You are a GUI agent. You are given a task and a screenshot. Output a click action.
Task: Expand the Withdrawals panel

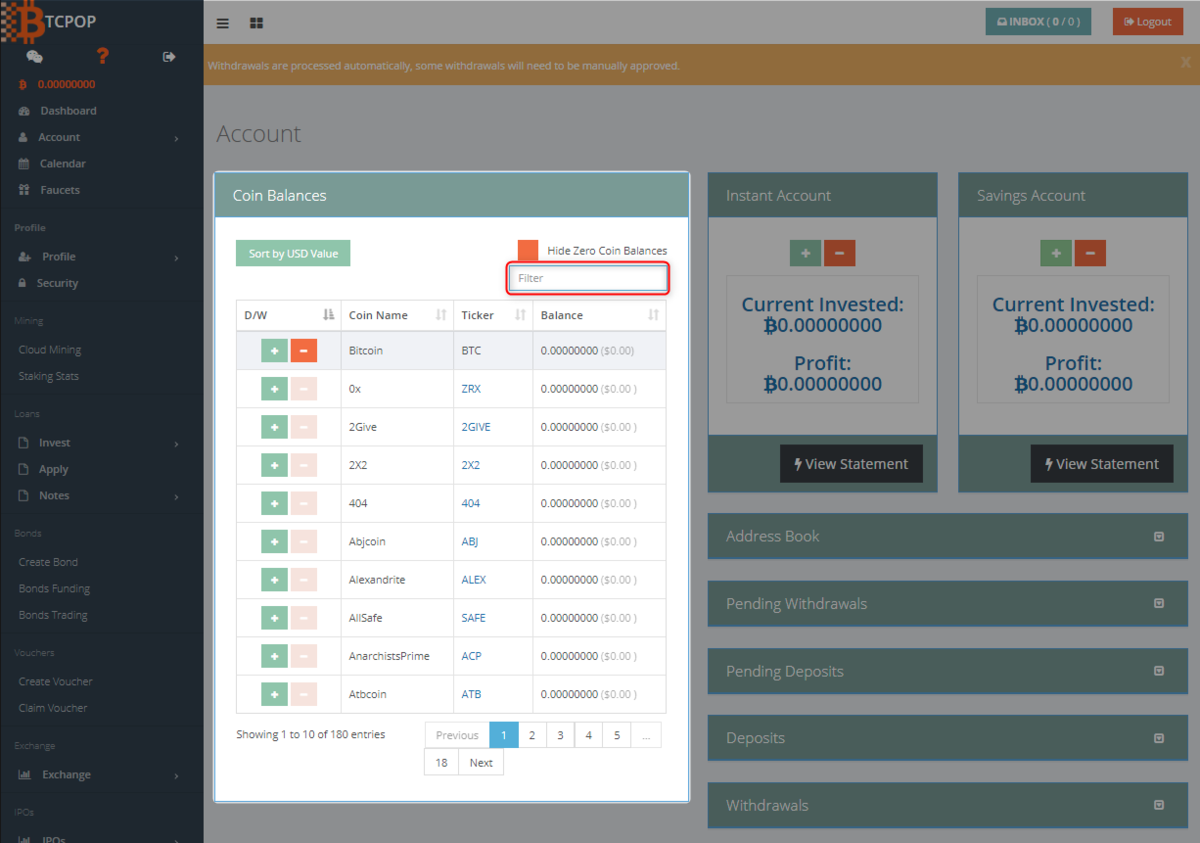[1159, 805]
